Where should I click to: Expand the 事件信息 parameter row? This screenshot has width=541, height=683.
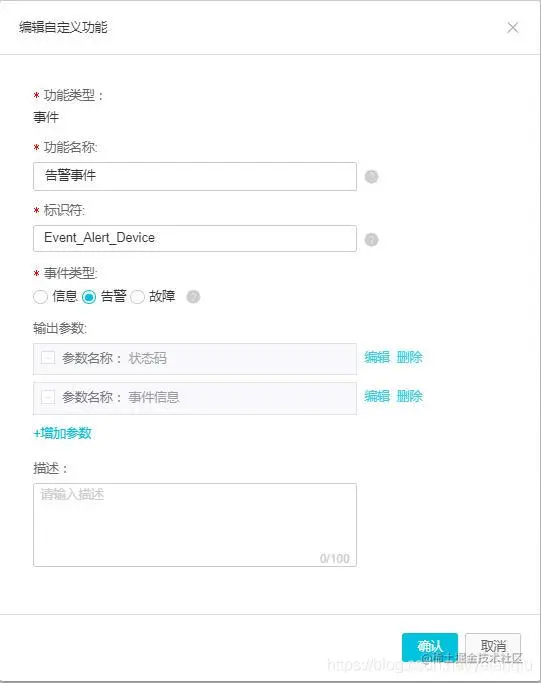(47, 397)
